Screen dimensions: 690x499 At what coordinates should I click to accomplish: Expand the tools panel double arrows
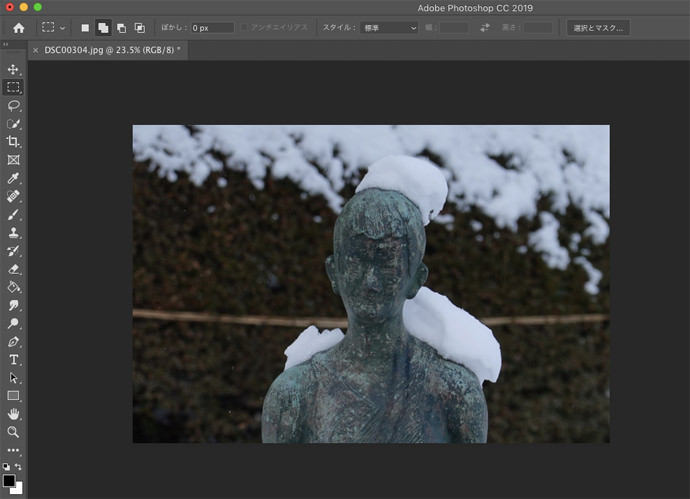pyautogui.click(x=5, y=44)
